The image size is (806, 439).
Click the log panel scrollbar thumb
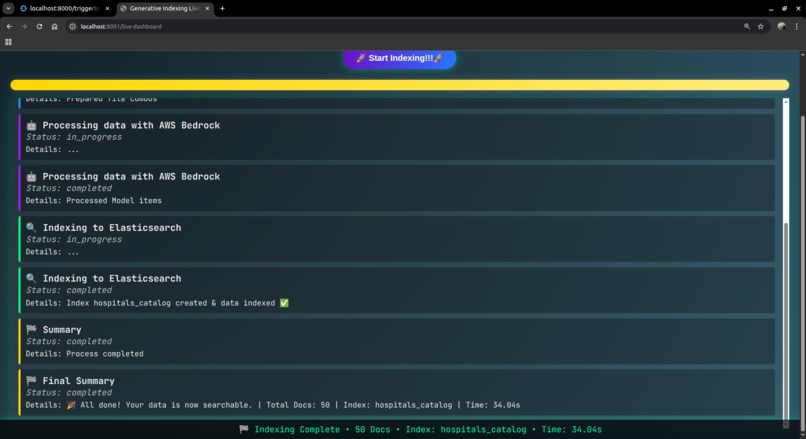785,321
